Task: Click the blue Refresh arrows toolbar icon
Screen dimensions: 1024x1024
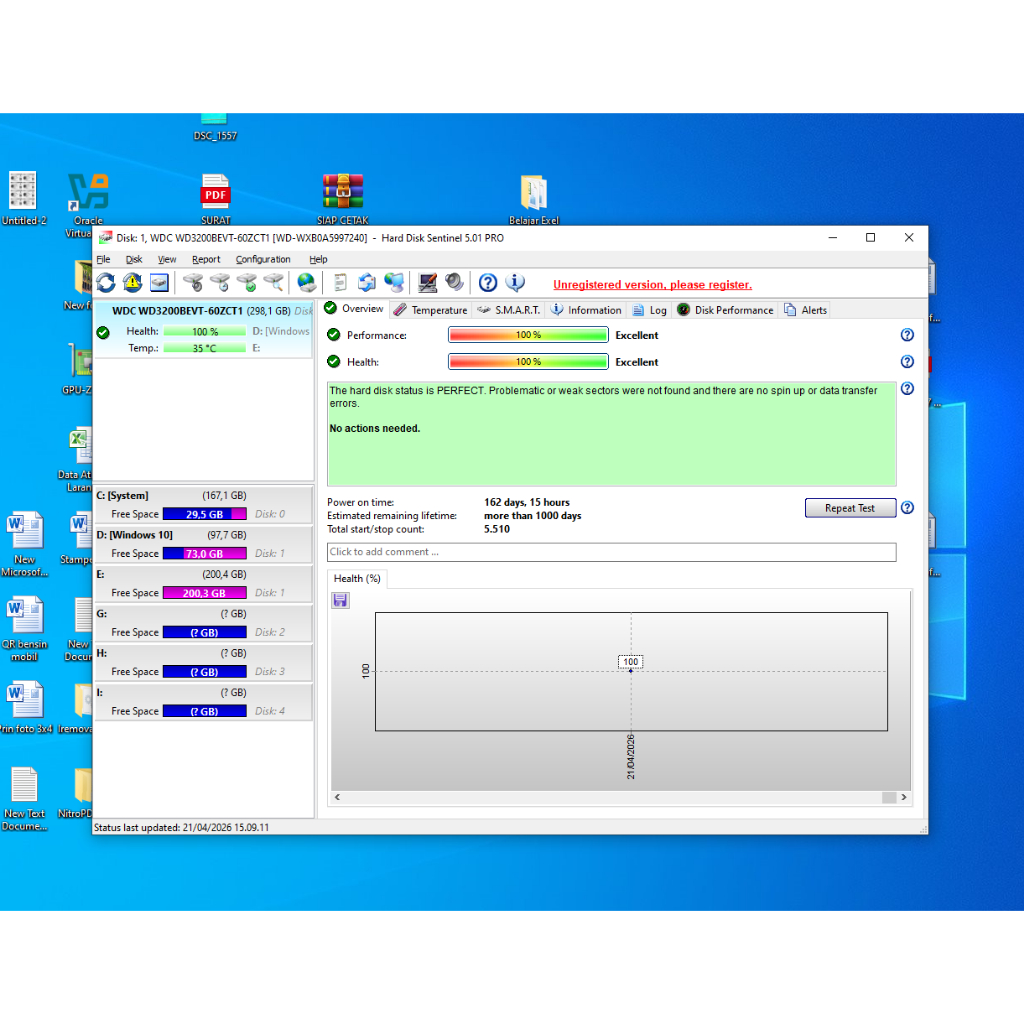Action: click(106, 283)
